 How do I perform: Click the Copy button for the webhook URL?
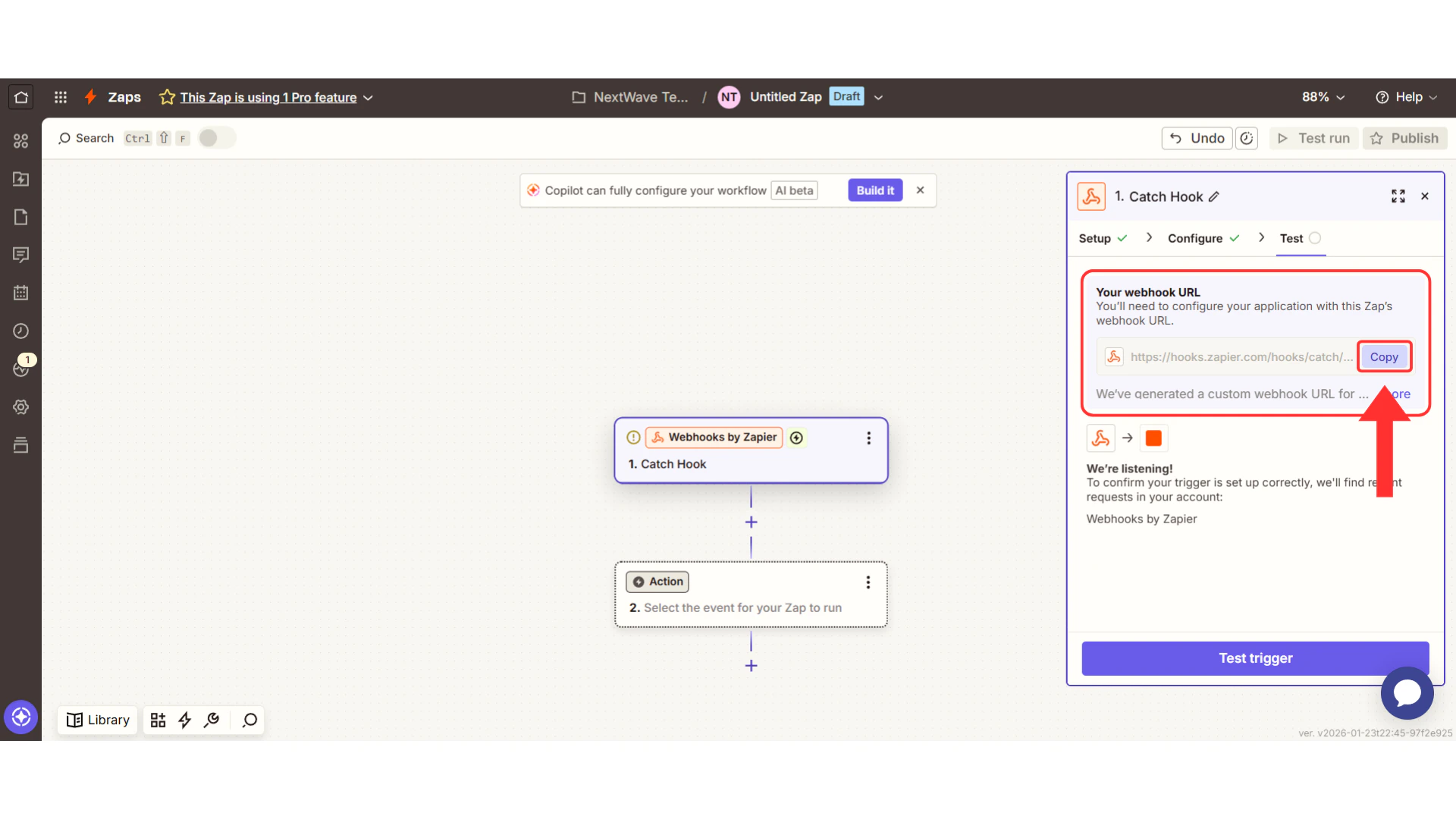tap(1383, 356)
